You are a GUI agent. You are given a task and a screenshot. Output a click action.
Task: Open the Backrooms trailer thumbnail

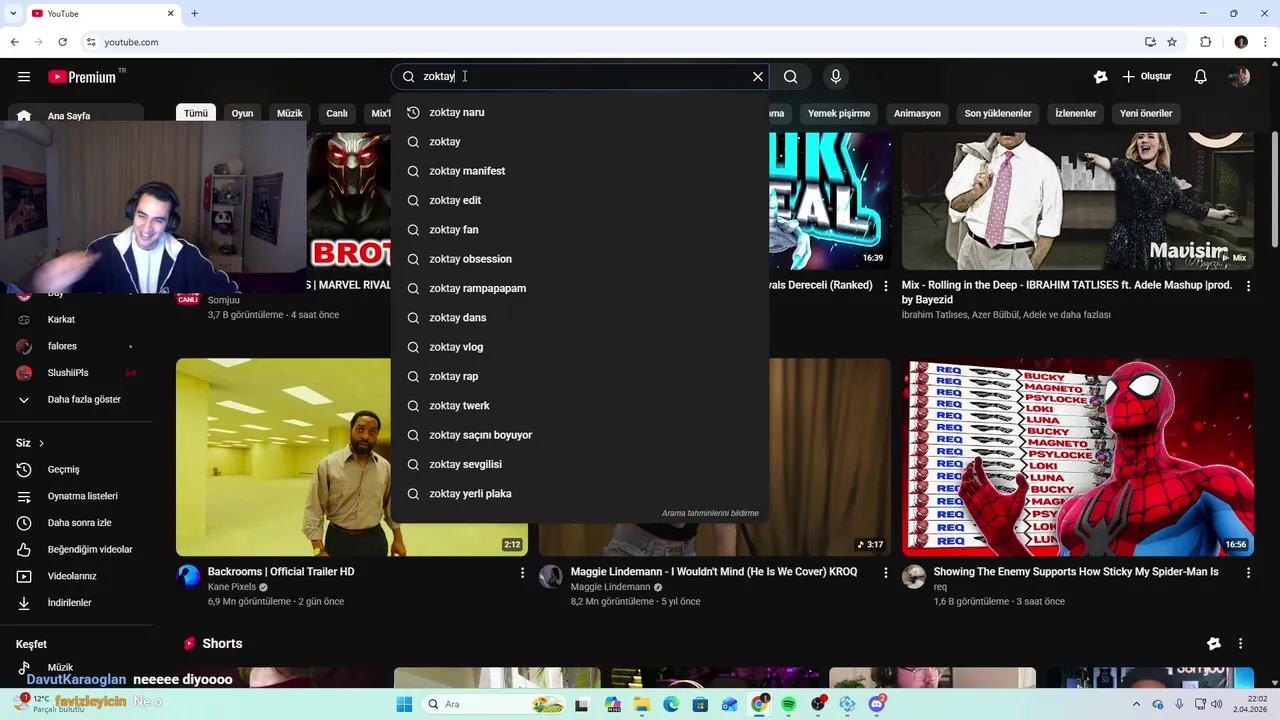tap(283, 457)
